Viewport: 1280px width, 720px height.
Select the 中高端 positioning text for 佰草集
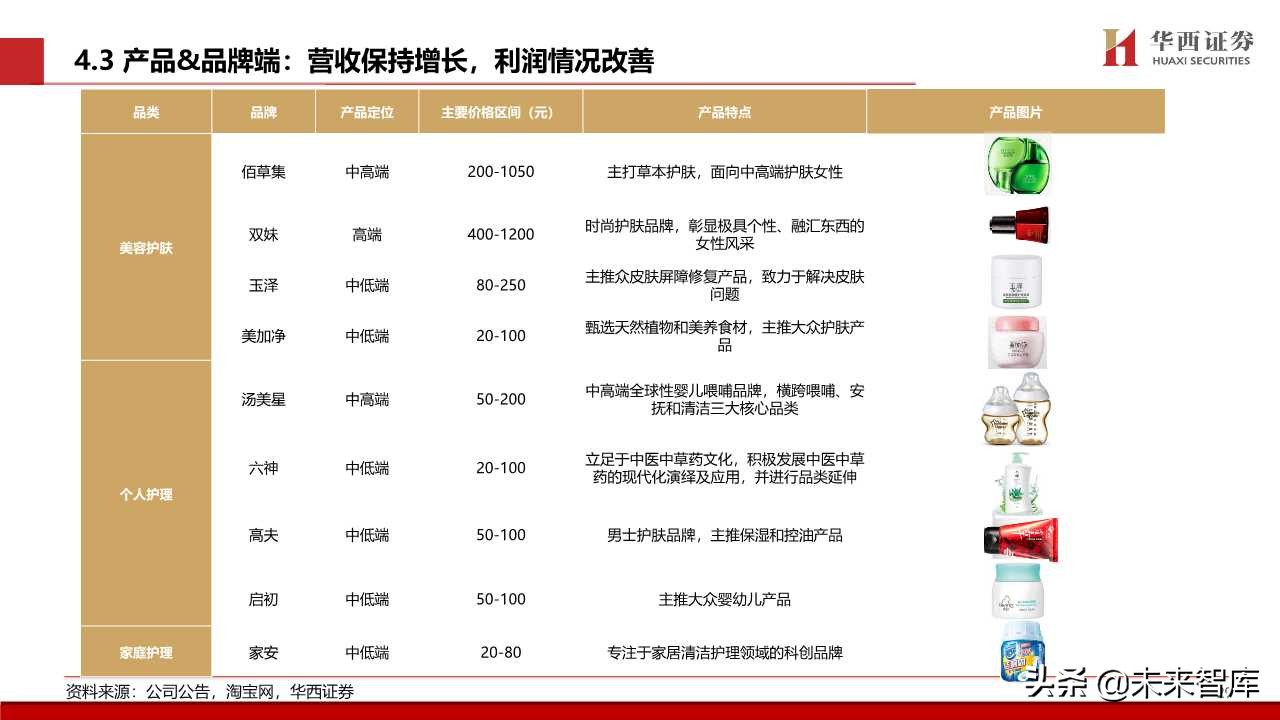tap(367, 172)
